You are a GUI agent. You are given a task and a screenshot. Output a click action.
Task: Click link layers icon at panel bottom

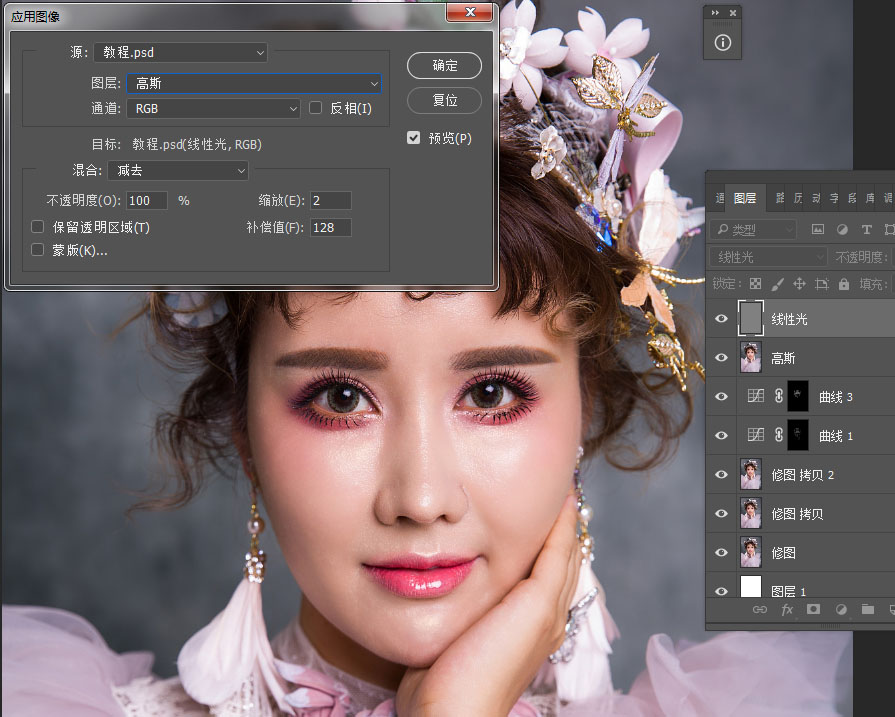tap(760, 609)
